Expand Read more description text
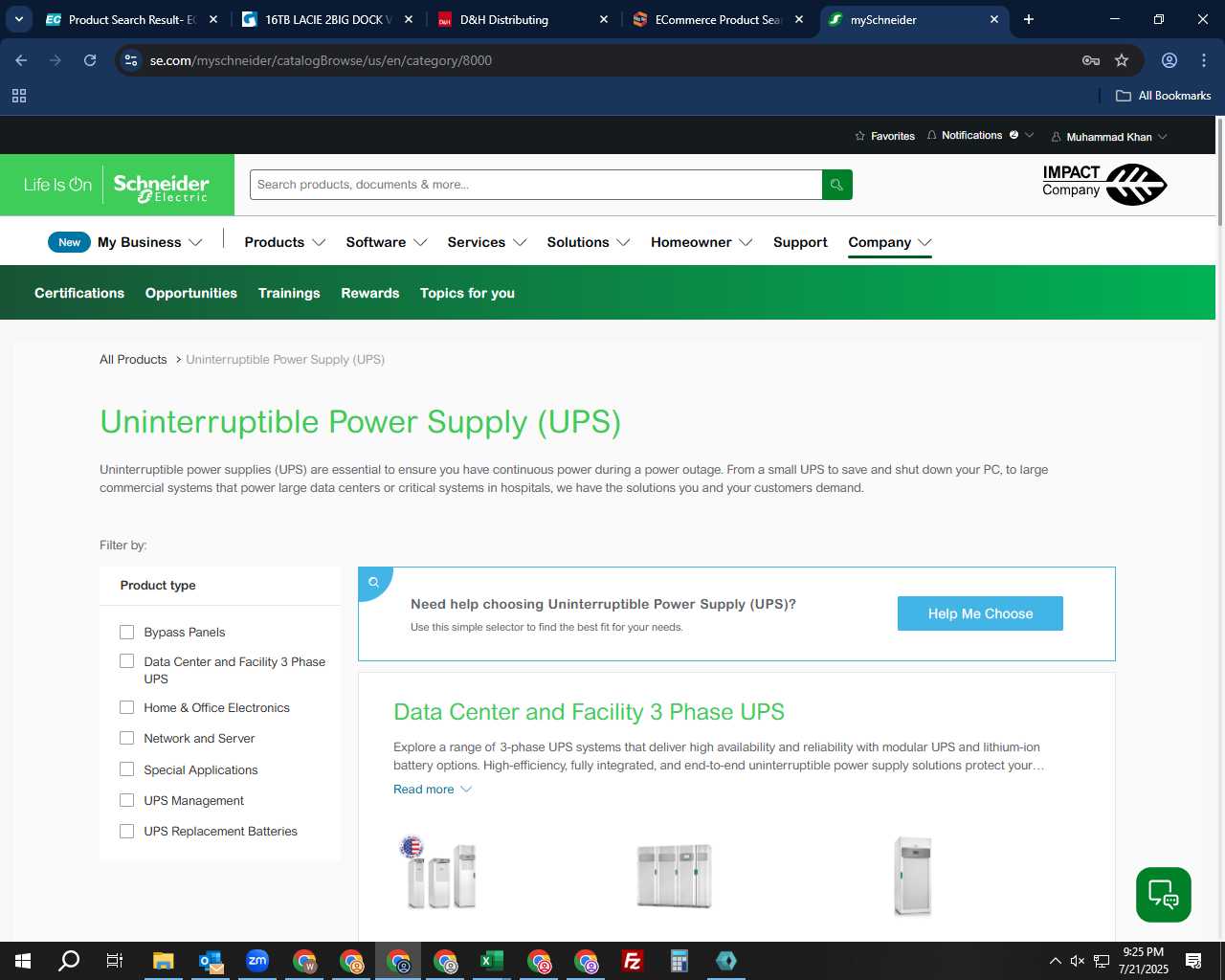1225x980 pixels. click(x=433, y=790)
